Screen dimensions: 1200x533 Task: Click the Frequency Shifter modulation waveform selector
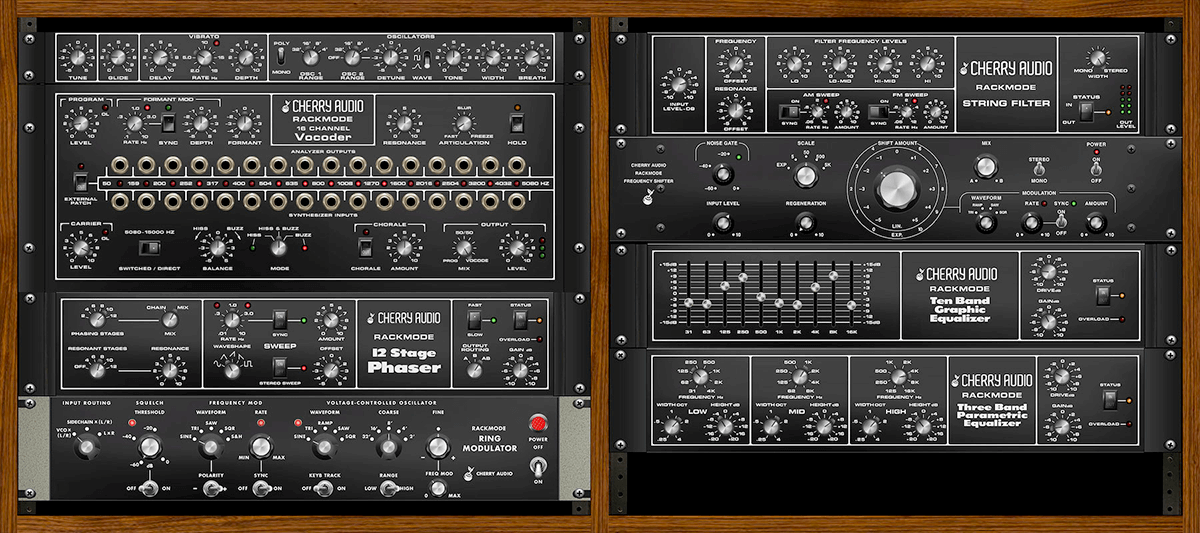tap(985, 223)
